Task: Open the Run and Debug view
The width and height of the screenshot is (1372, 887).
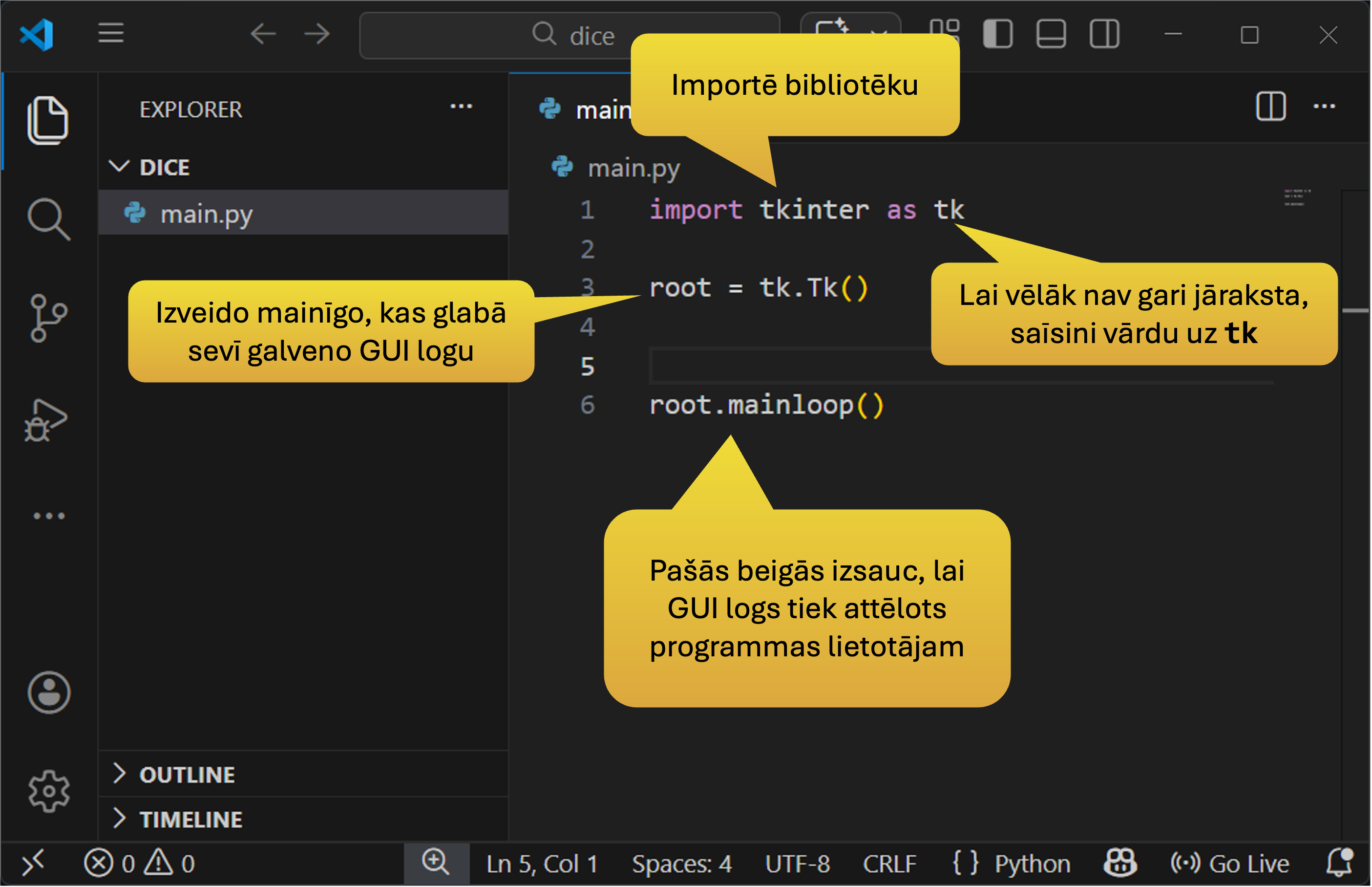Action: pos(45,420)
